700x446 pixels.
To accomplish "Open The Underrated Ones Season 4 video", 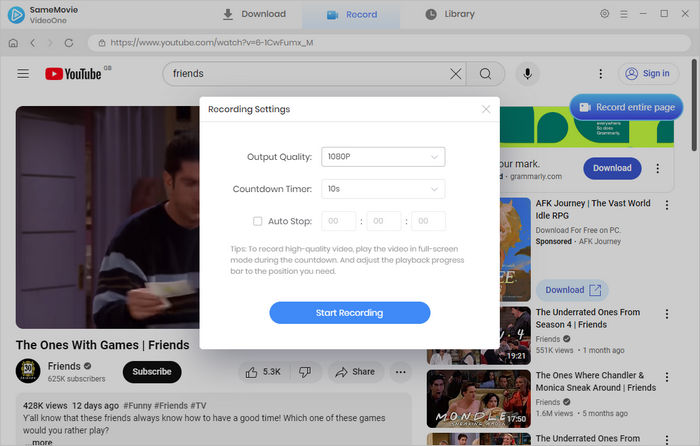I will click(588, 318).
